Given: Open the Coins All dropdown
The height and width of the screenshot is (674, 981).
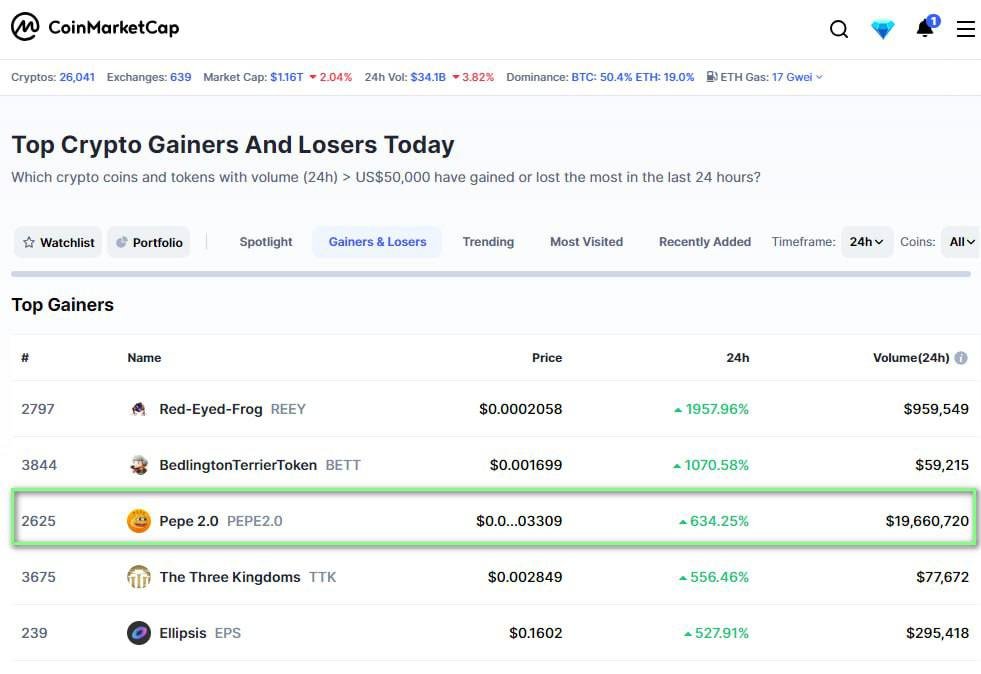Looking at the screenshot, I should coord(961,242).
